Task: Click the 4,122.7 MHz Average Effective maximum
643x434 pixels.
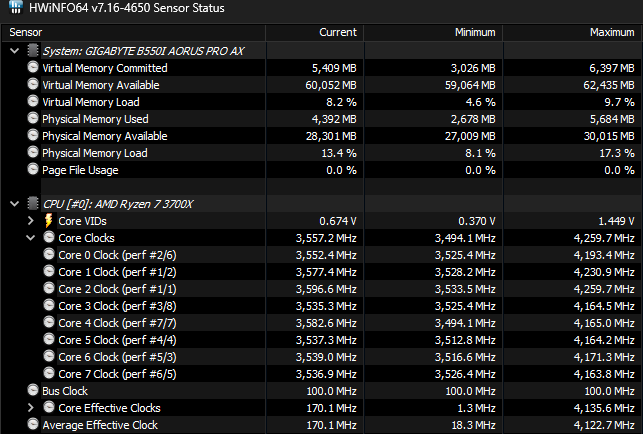Action: 604,425
